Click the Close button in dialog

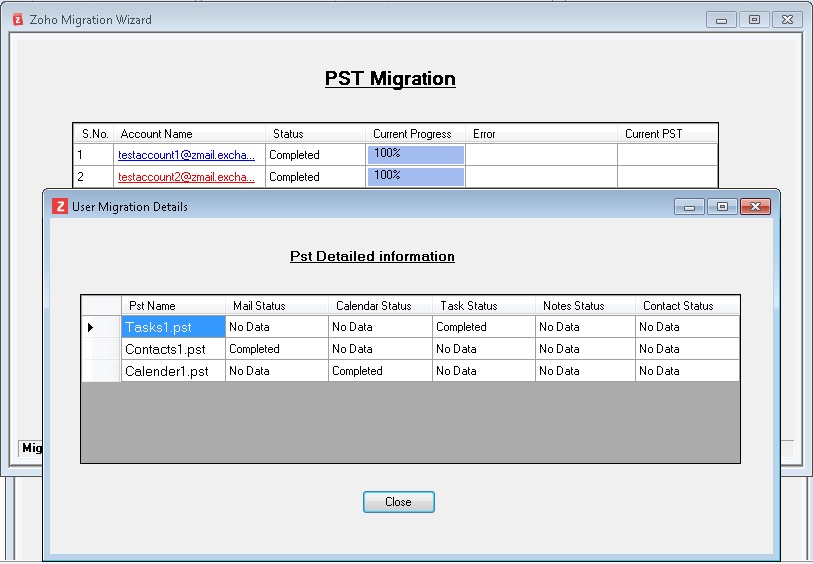[398, 502]
